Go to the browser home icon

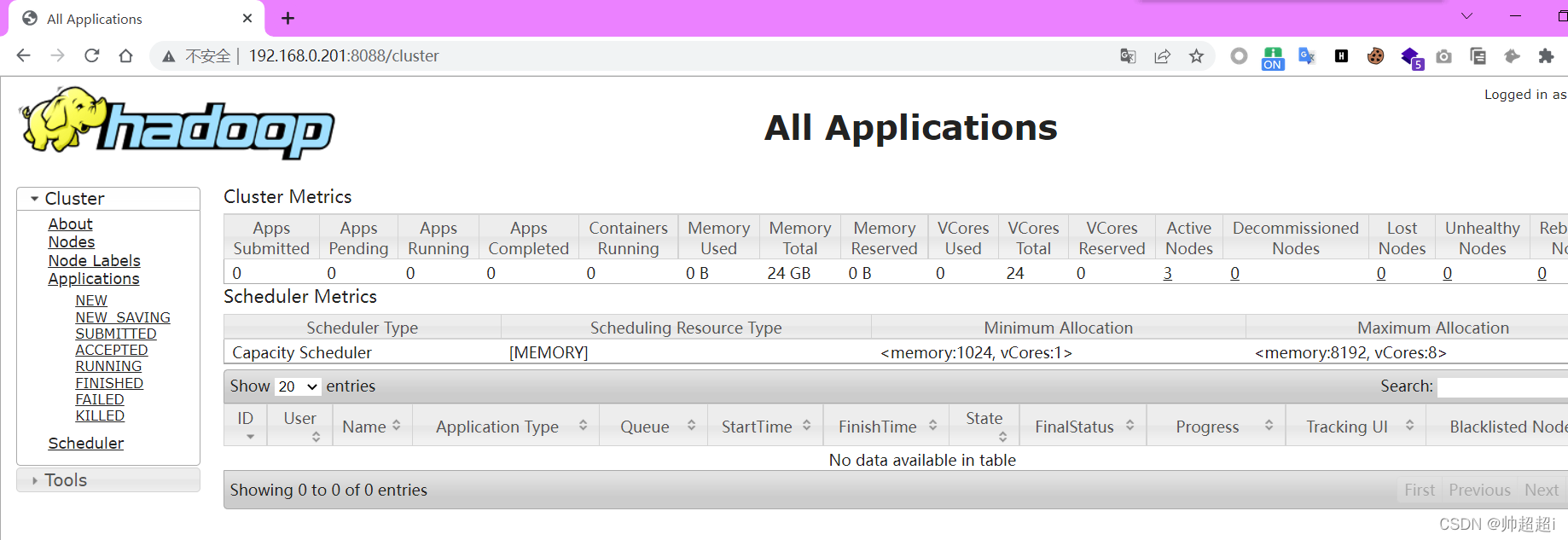(125, 55)
